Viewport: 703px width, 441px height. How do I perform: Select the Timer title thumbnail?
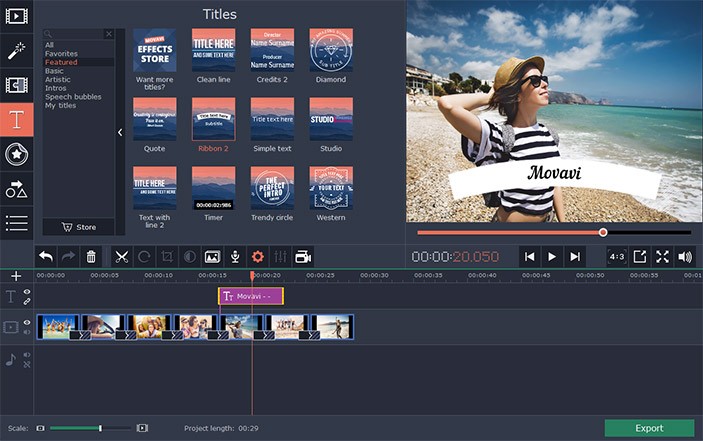coord(213,188)
